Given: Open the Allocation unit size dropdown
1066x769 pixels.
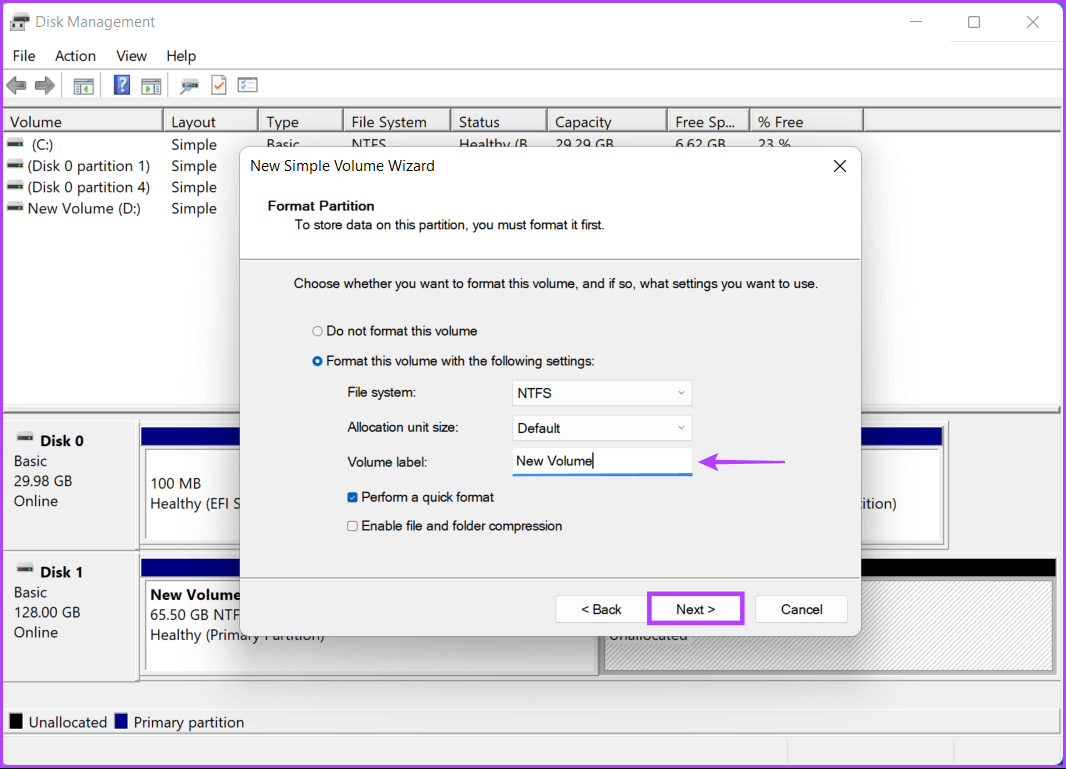Looking at the screenshot, I should click(x=602, y=428).
